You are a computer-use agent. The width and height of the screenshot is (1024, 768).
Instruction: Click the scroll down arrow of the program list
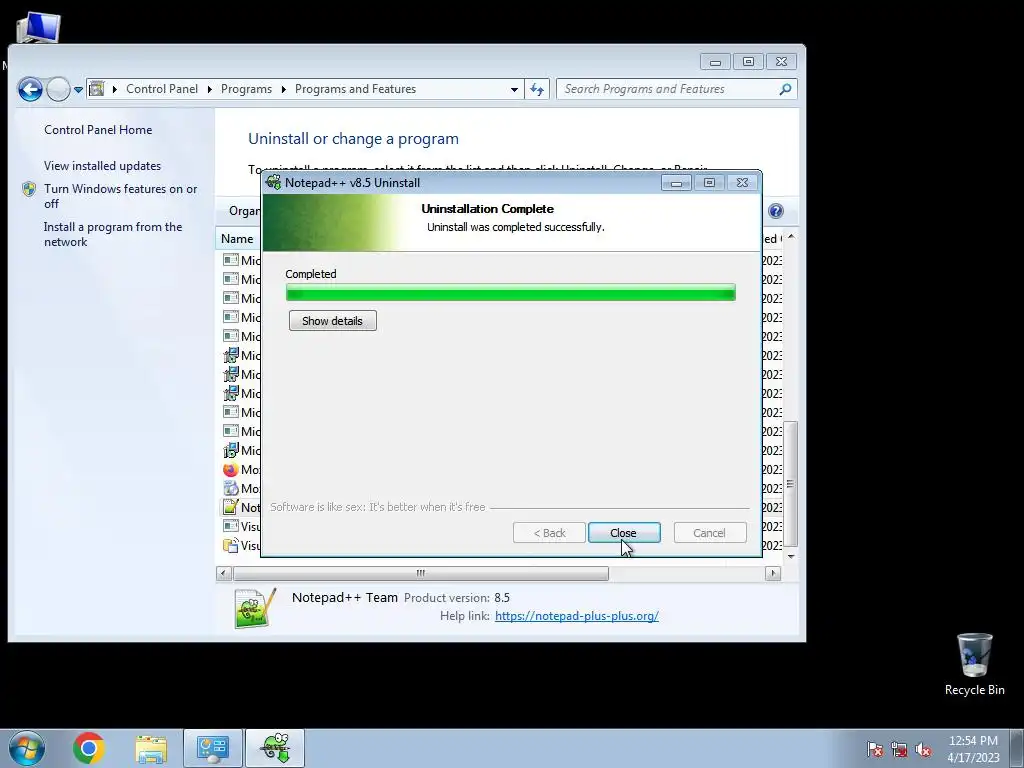[x=791, y=556]
